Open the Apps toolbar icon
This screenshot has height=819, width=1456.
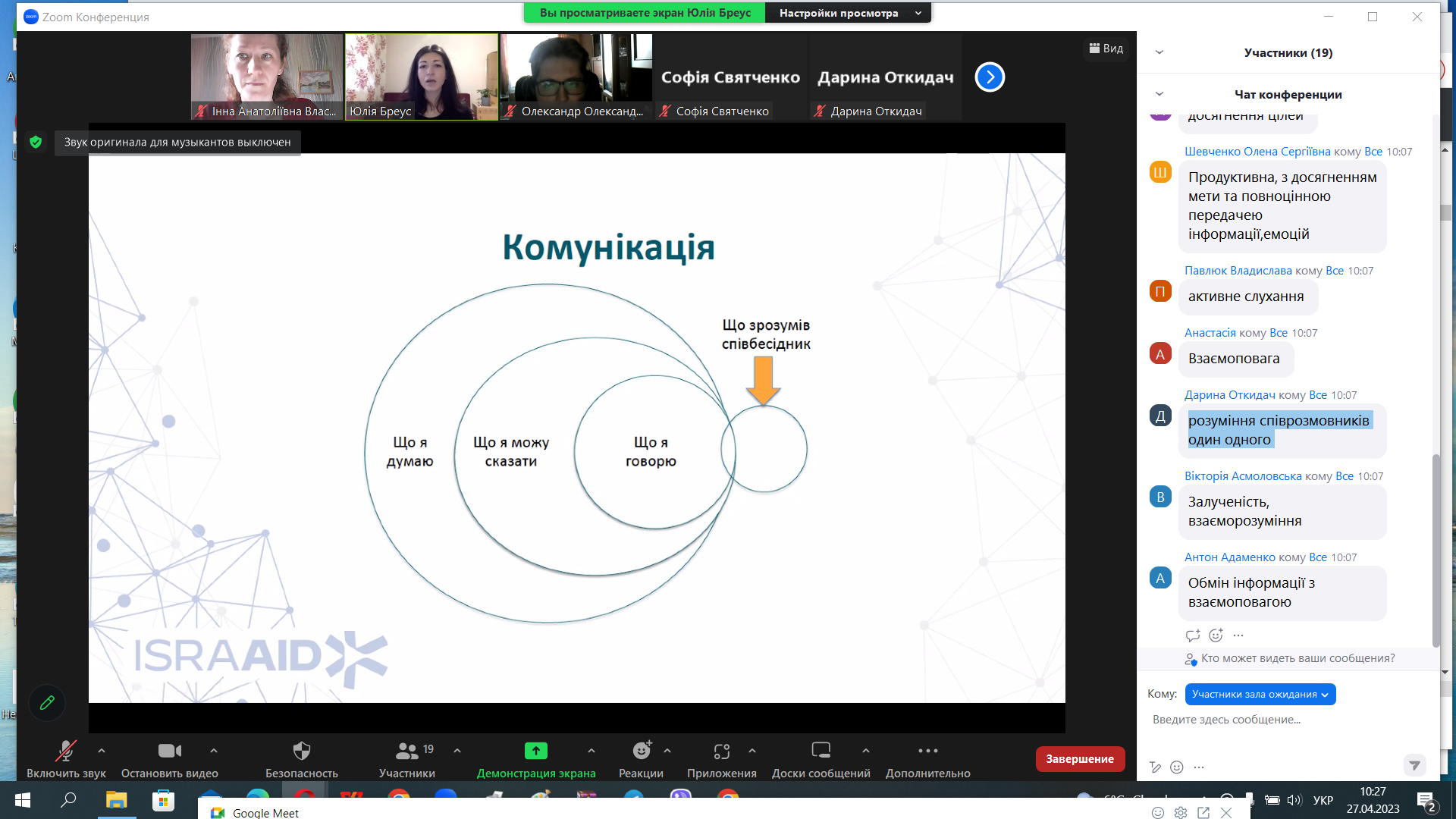pyautogui.click(x=721, y=752)
